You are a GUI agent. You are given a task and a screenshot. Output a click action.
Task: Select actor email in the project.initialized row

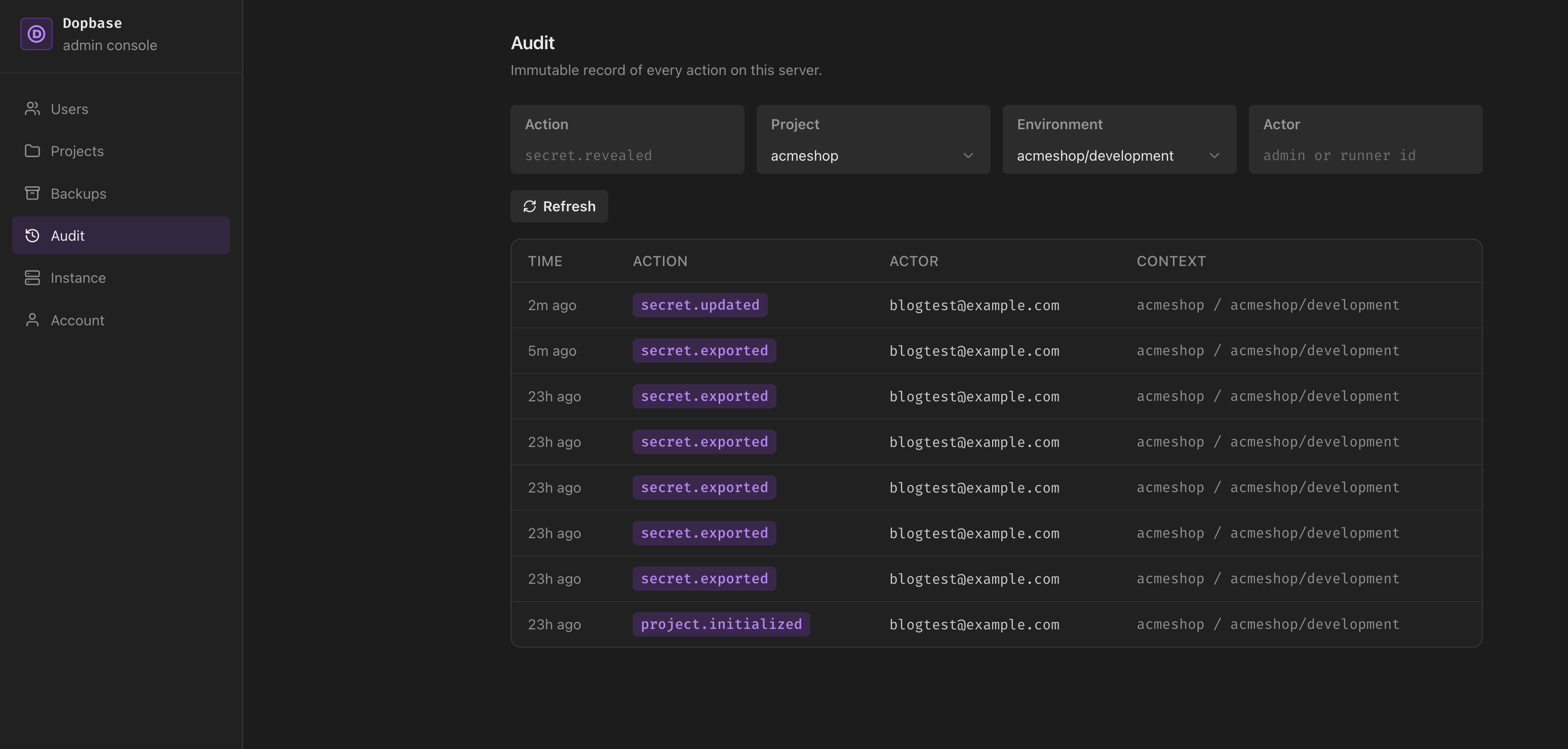tap(974, 624)
